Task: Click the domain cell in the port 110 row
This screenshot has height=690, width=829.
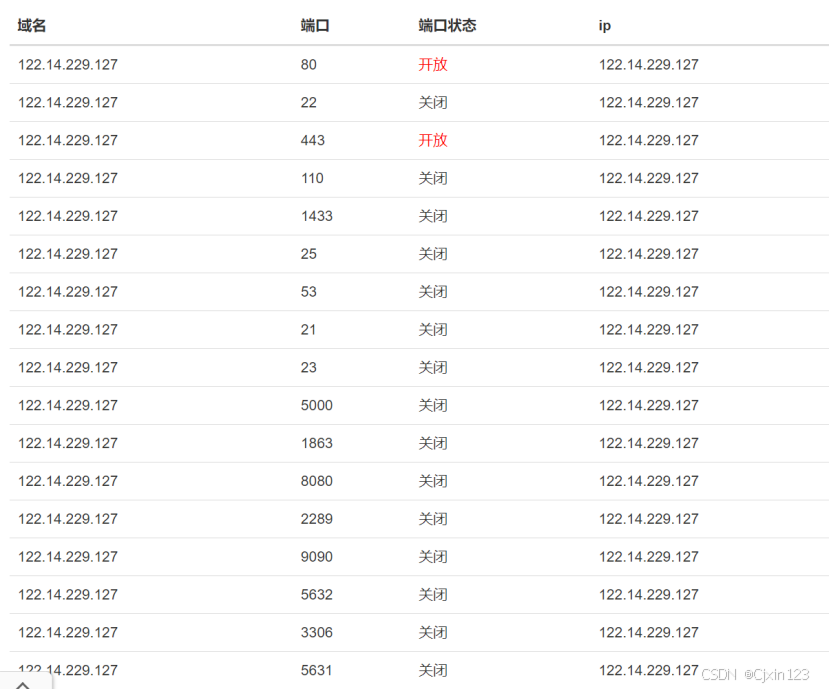Action: pyautogui.click(x=68, y=178)
